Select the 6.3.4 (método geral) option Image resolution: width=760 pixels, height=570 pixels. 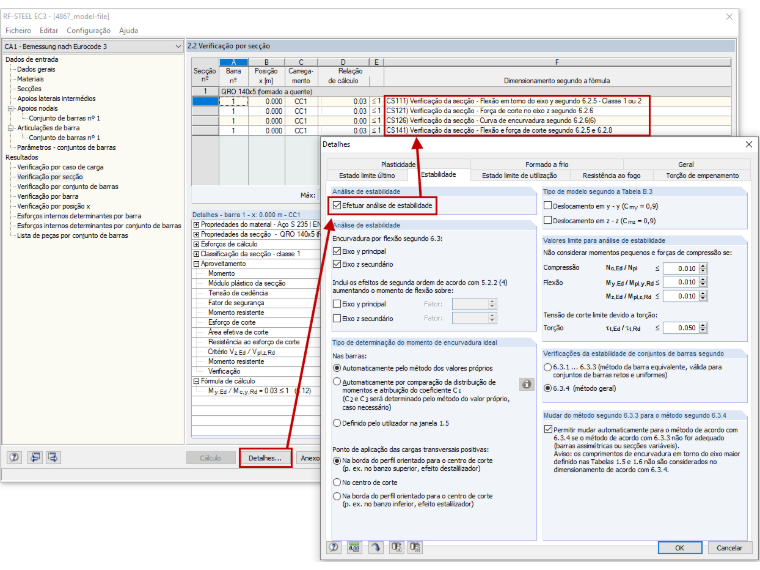[548, 388]
